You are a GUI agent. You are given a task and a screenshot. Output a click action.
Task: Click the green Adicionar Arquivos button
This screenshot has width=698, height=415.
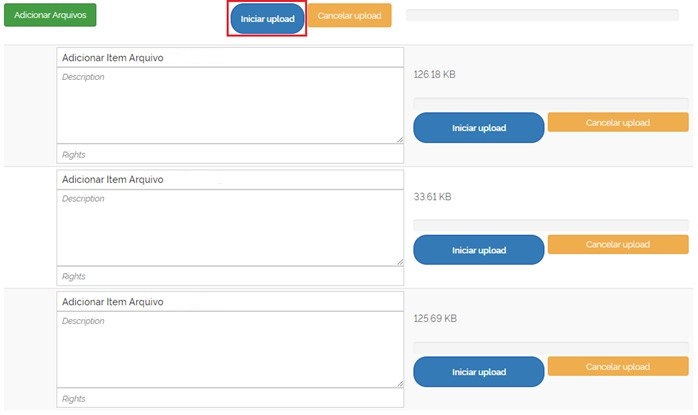pos(50,16)
